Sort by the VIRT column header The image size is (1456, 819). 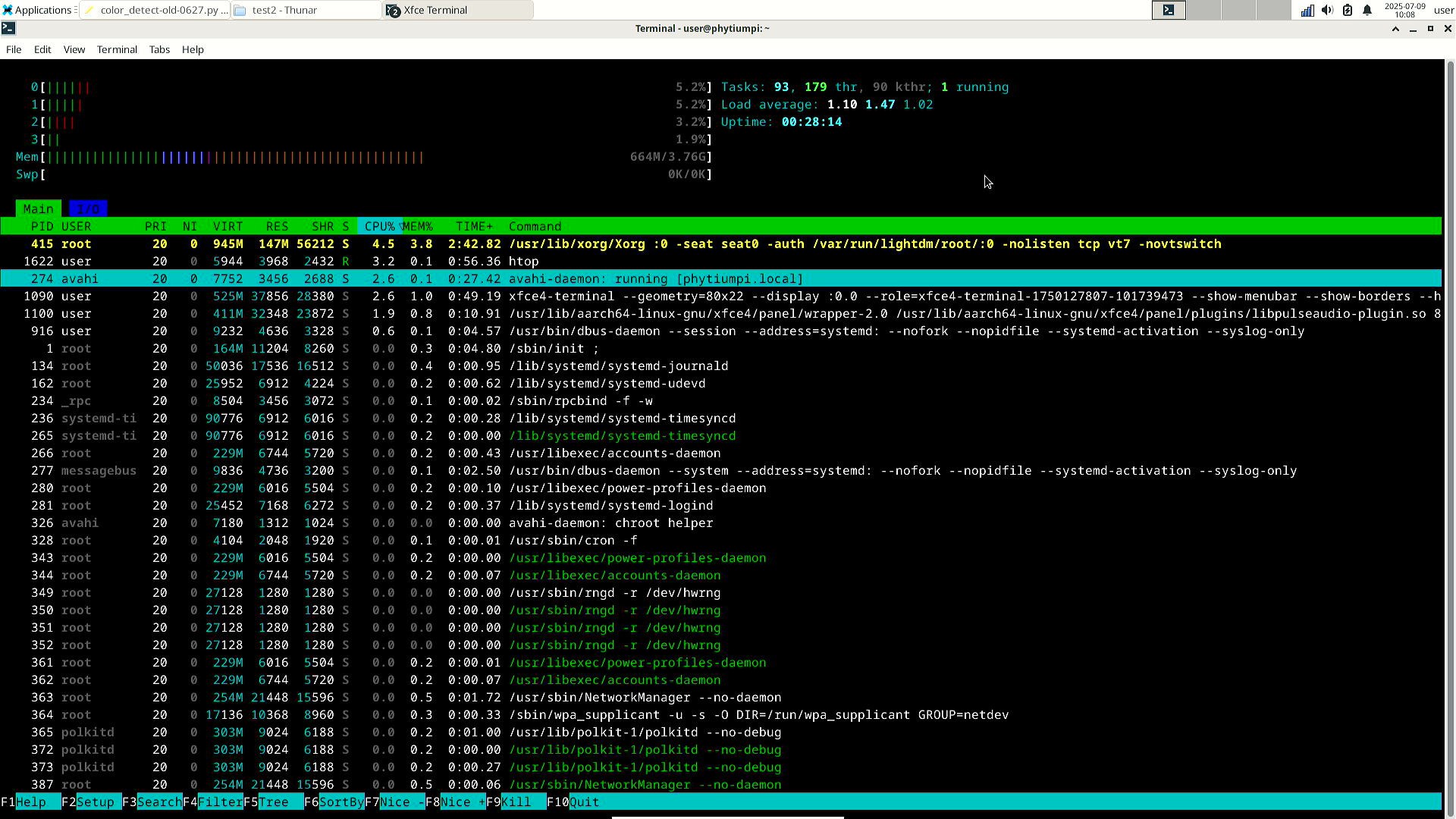pyautogui.click(x=227, y=227)
